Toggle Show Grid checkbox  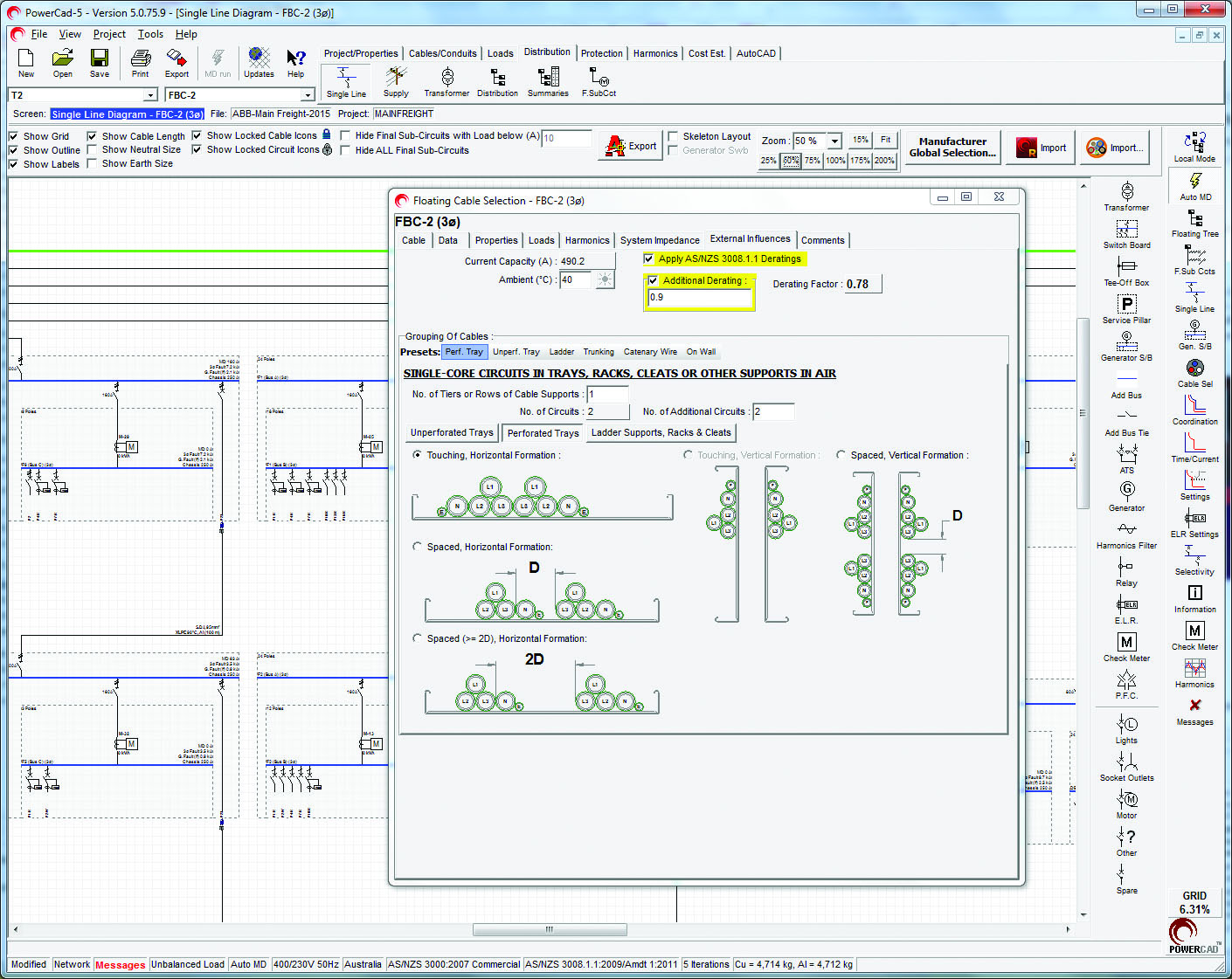(14, 136)
